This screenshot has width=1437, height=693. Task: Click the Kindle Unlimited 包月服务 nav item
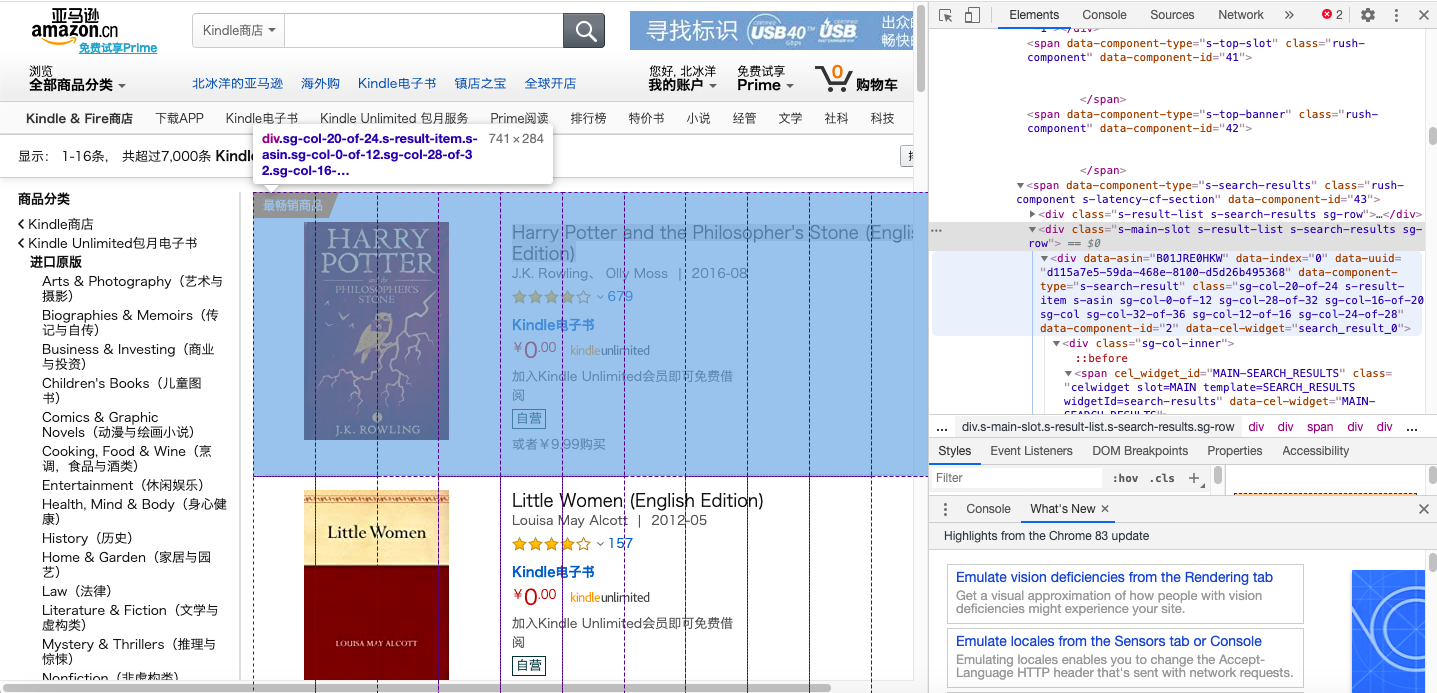[394, 118]
